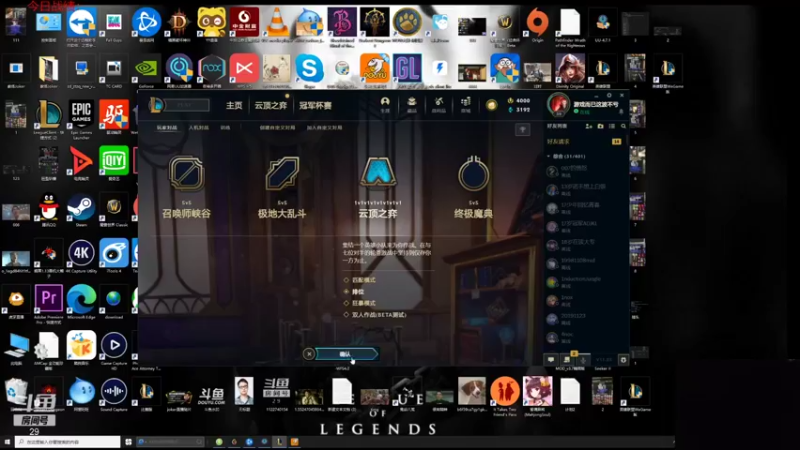The width and height of the screenshot is (800, 450).
Task: Open the store coins icon in header
Action: pos(465,104)
